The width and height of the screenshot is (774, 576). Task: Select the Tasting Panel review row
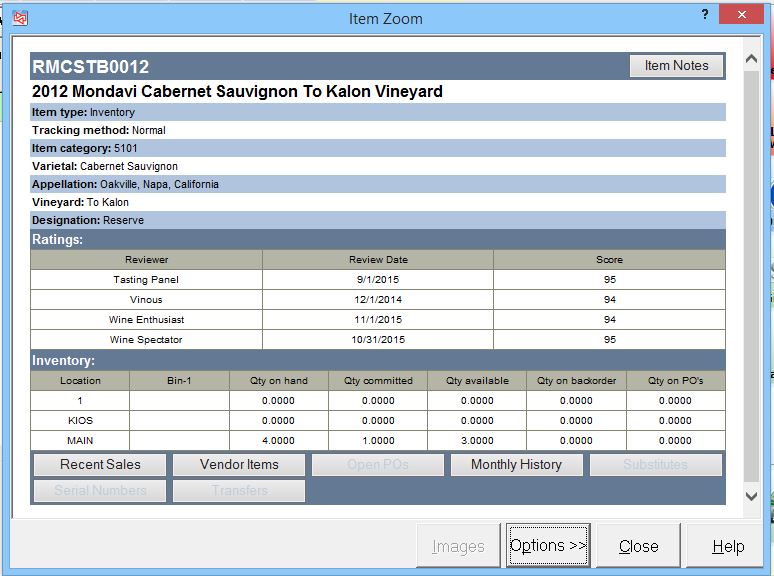(x=146, y=280)
